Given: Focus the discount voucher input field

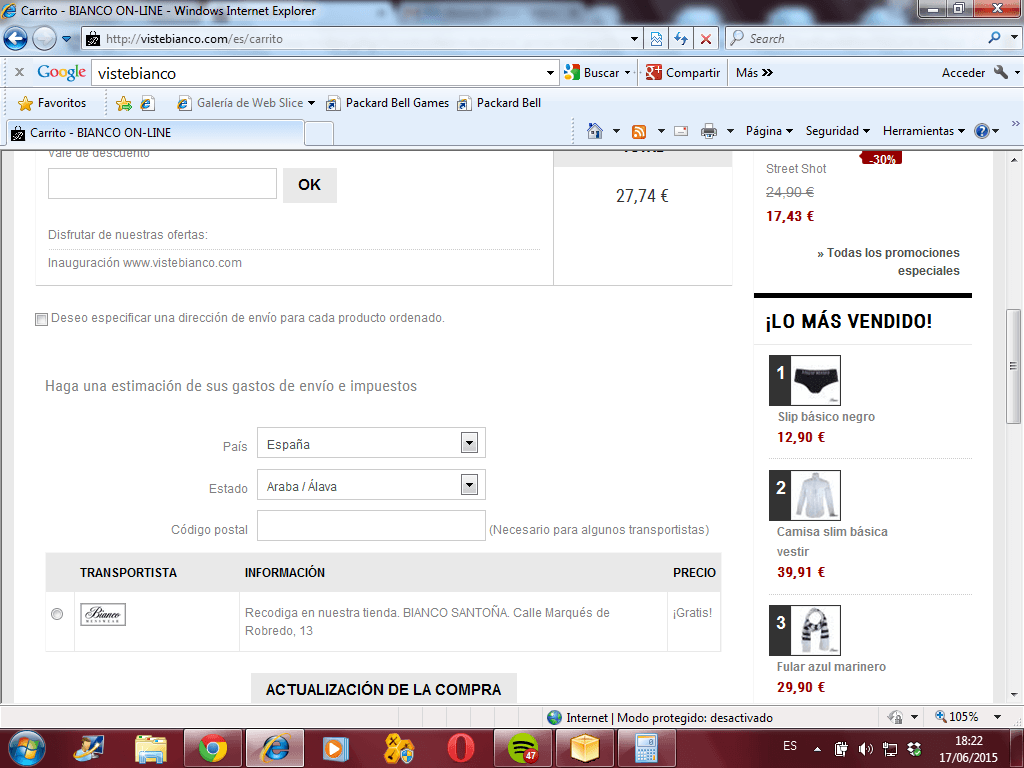Looking at the screenshot, I should pos(162,184).
